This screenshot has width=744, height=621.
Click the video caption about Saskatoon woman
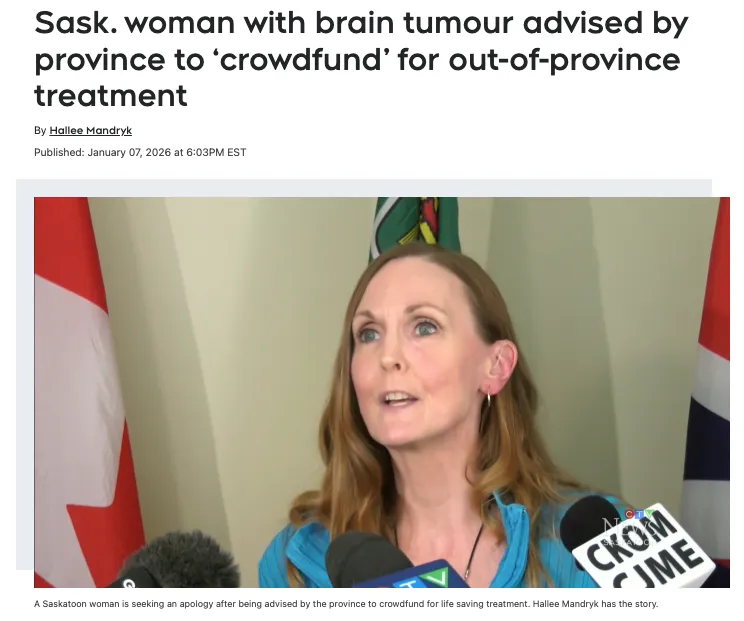[x=346, y=604]
